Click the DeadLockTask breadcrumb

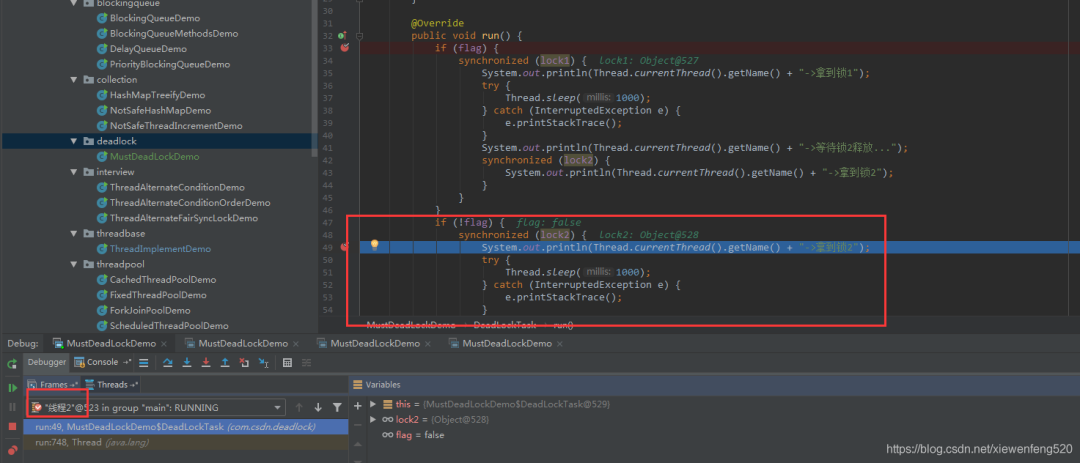(x=505, y=325)
